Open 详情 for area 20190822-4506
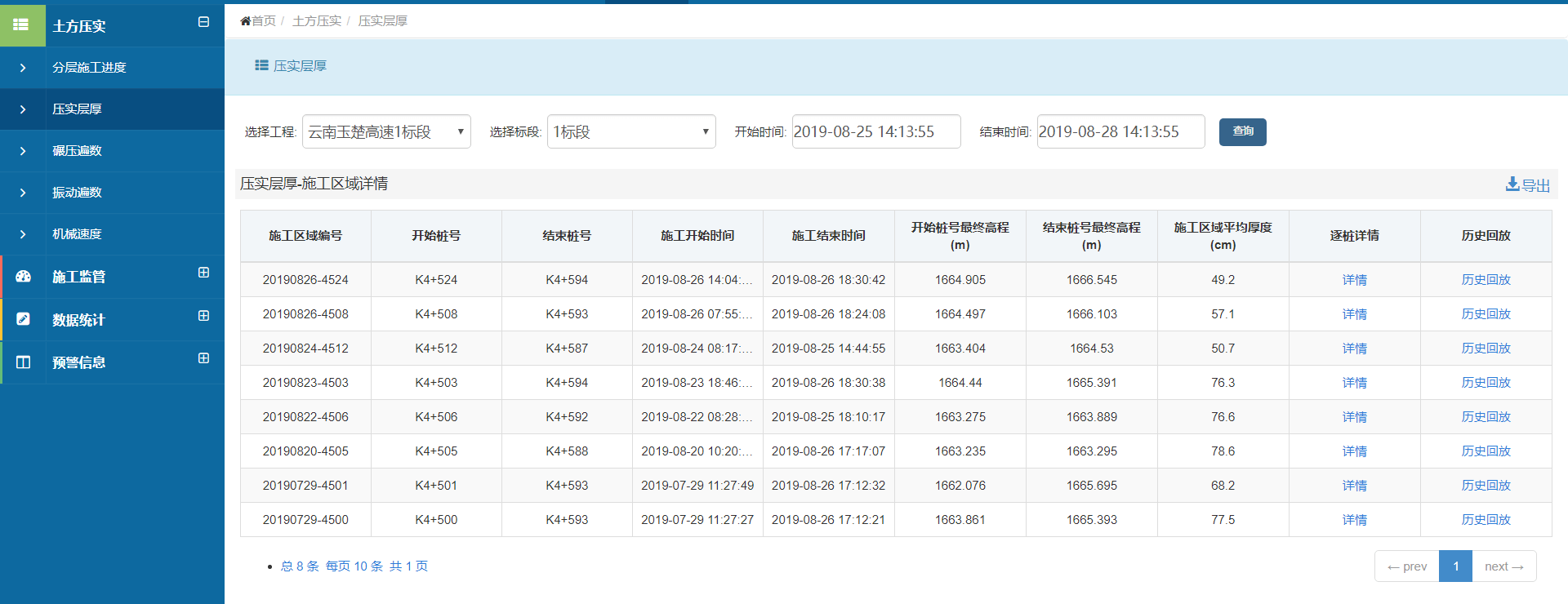This screenshot has height=604, width=1568. (1355, 417)
